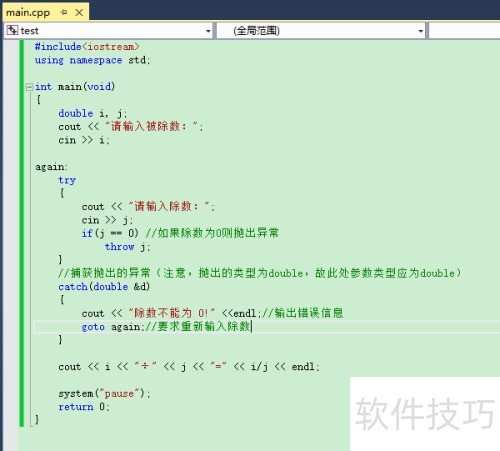Click the 'again:' label line
The height and width of the screenshot is (451, 500).
point(52,167)
